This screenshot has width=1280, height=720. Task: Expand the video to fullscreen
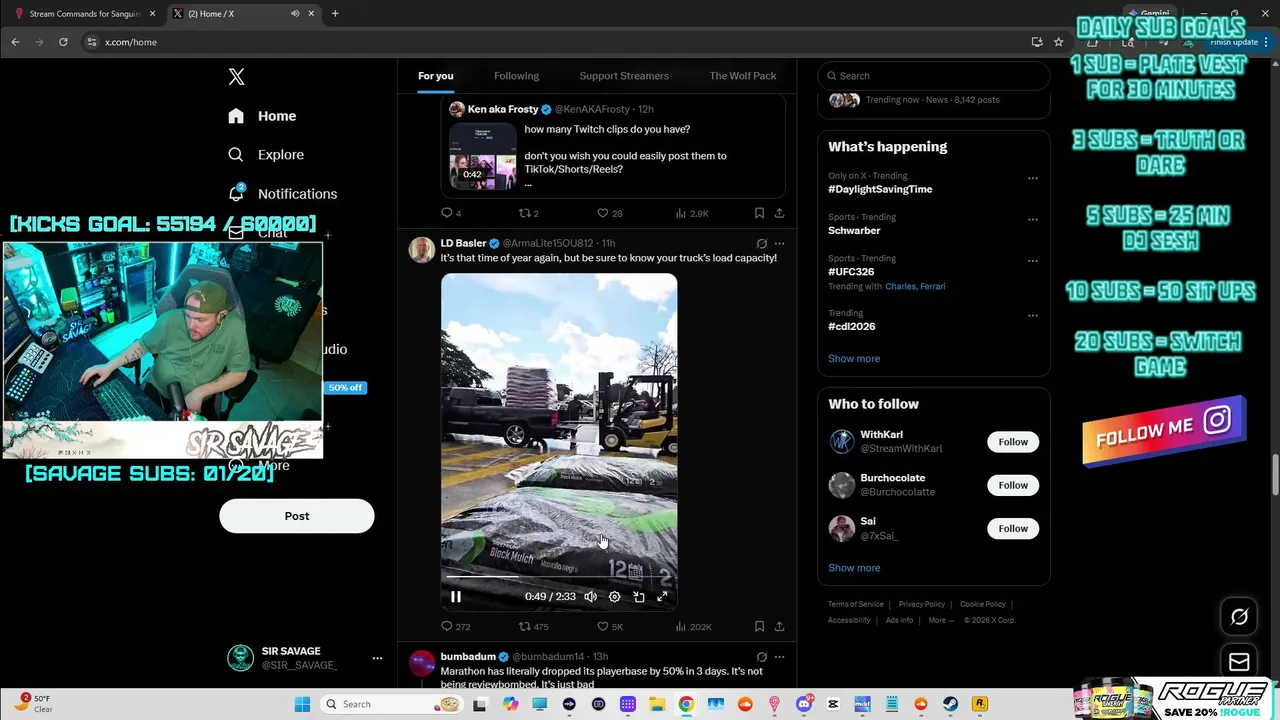662,597
